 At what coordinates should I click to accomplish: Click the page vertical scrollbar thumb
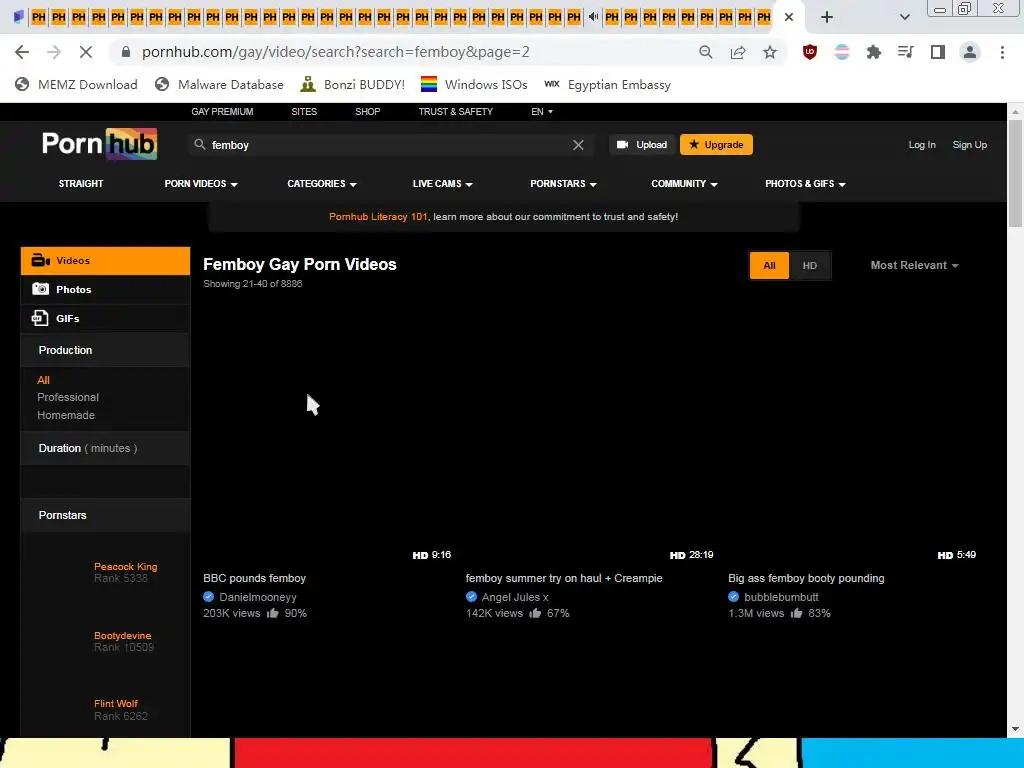tap(1016, 173)
